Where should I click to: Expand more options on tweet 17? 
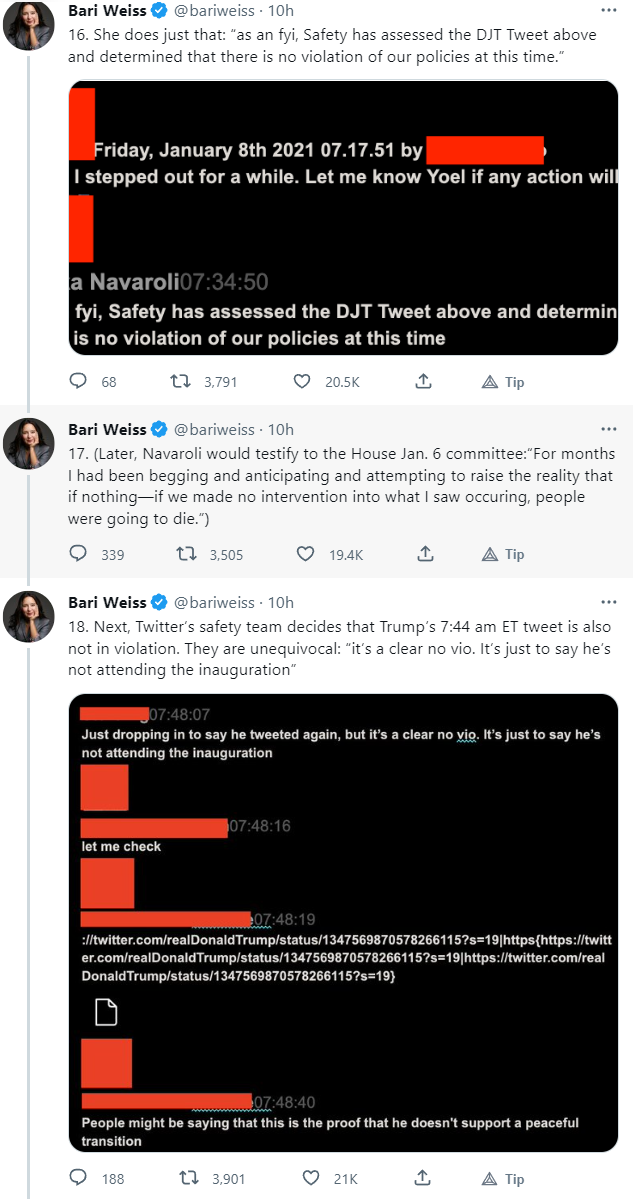coord(608,430)
